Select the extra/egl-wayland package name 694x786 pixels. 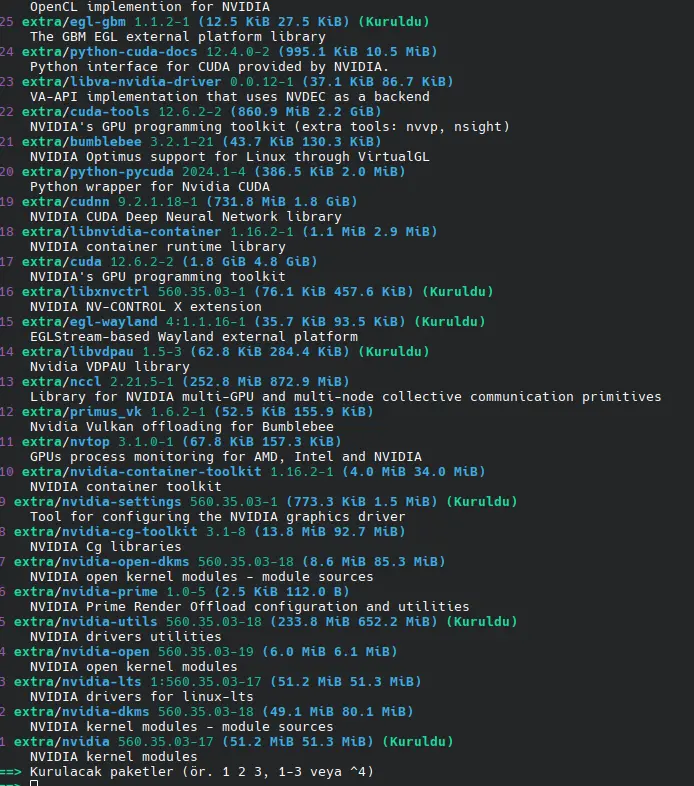point(90,322)
